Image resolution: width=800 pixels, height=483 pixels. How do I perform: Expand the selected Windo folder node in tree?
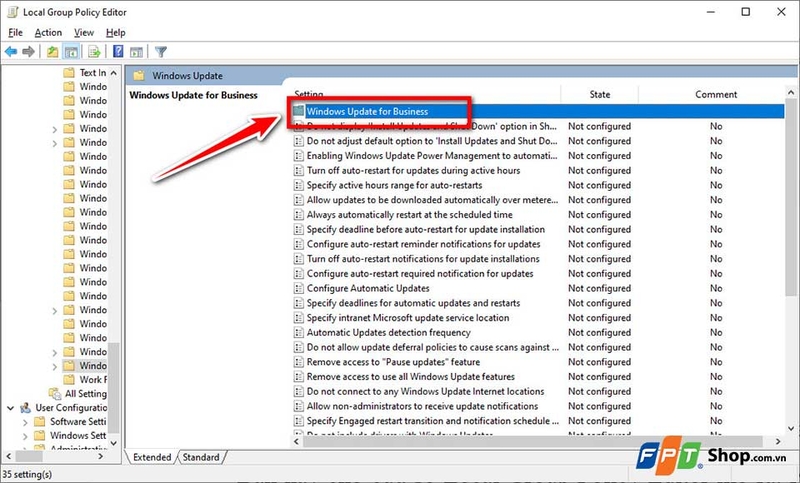point(55,366)
